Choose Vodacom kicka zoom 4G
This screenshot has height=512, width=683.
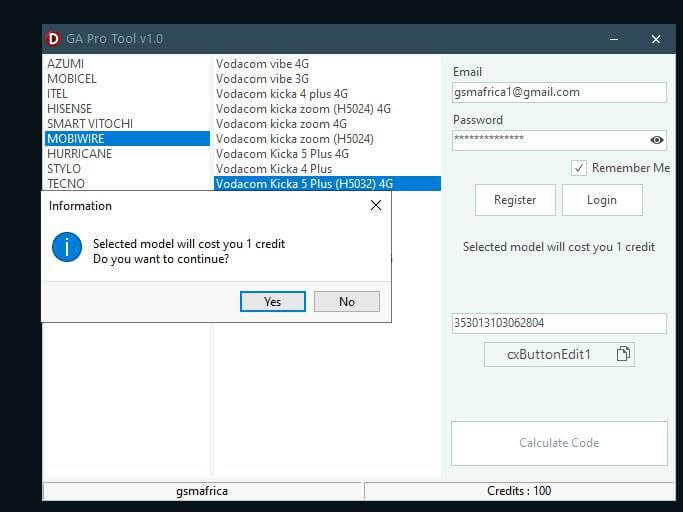327,124
